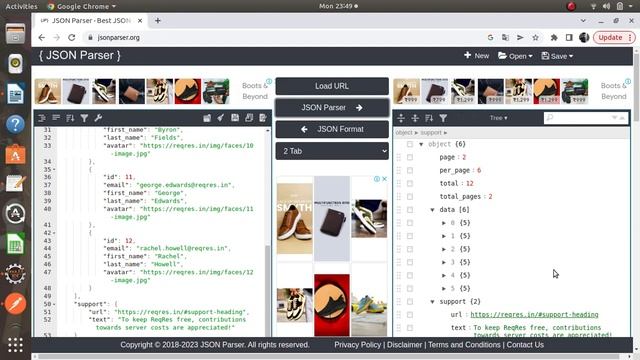640x360 pixels.
Task: Click the sort icon in tree view toolbar
Action: point(429,118)
